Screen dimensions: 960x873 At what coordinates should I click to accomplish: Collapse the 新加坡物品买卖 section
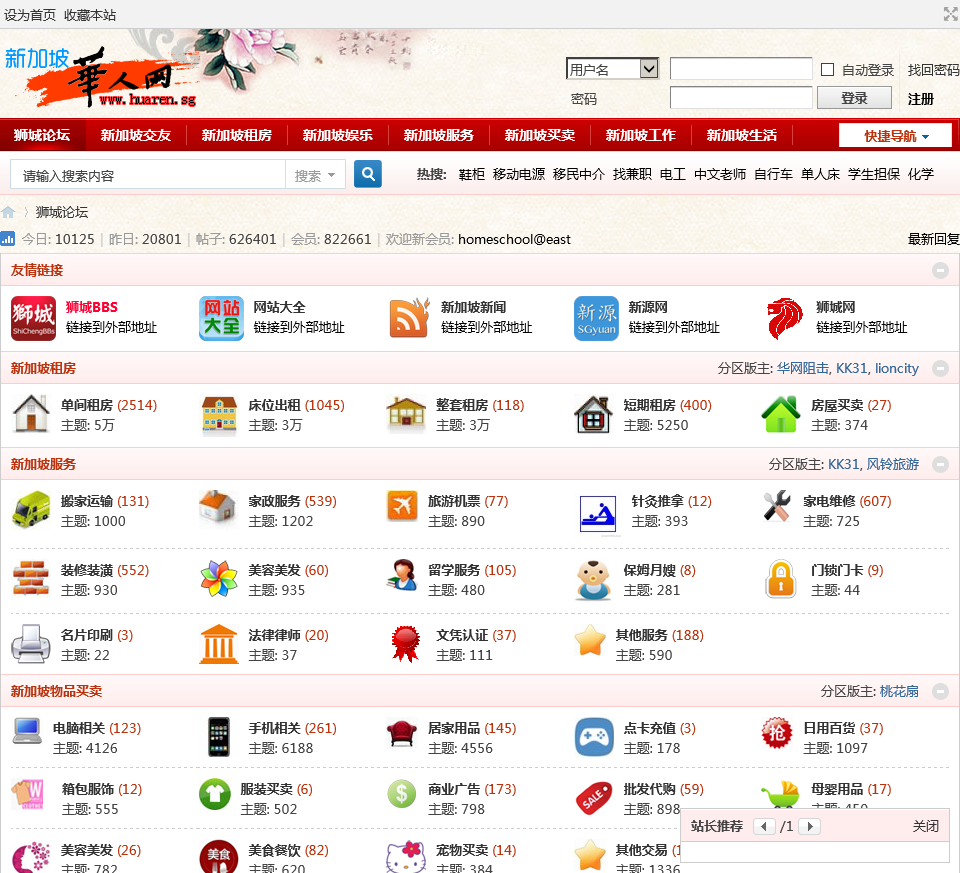pyautogui.click(x=940, y=691)
